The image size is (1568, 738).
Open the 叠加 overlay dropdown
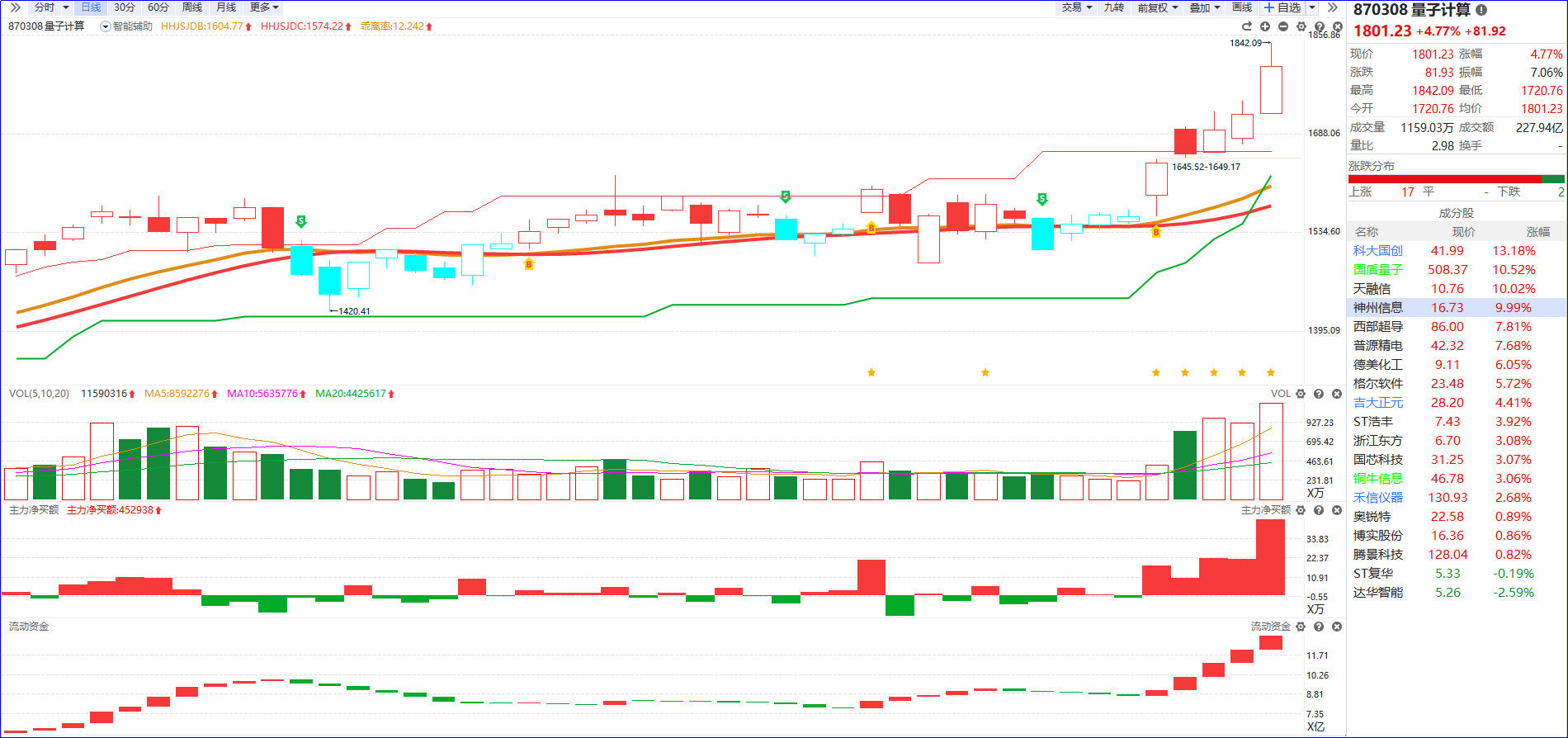coord(1204,7)
